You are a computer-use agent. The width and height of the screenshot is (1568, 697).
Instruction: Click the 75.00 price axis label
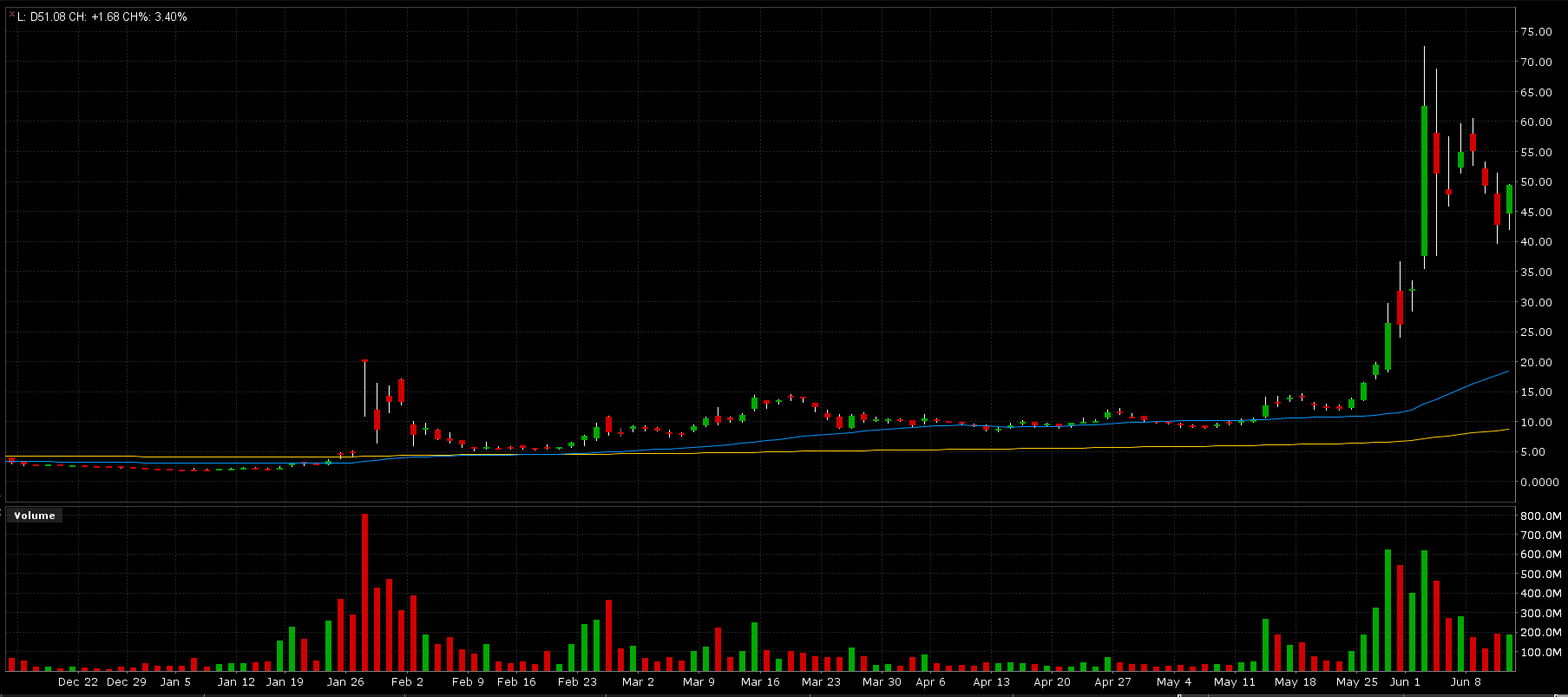tap(1536, 32)
